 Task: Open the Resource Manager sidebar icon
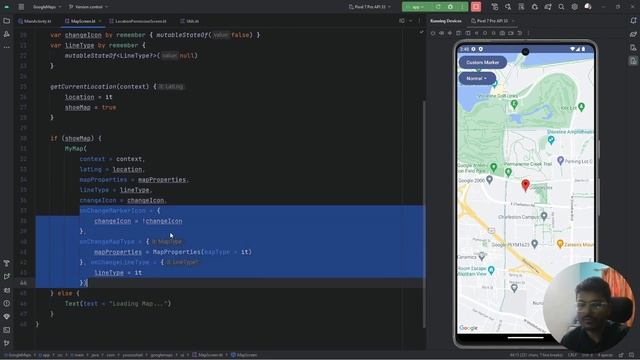[x=7, y=34]
